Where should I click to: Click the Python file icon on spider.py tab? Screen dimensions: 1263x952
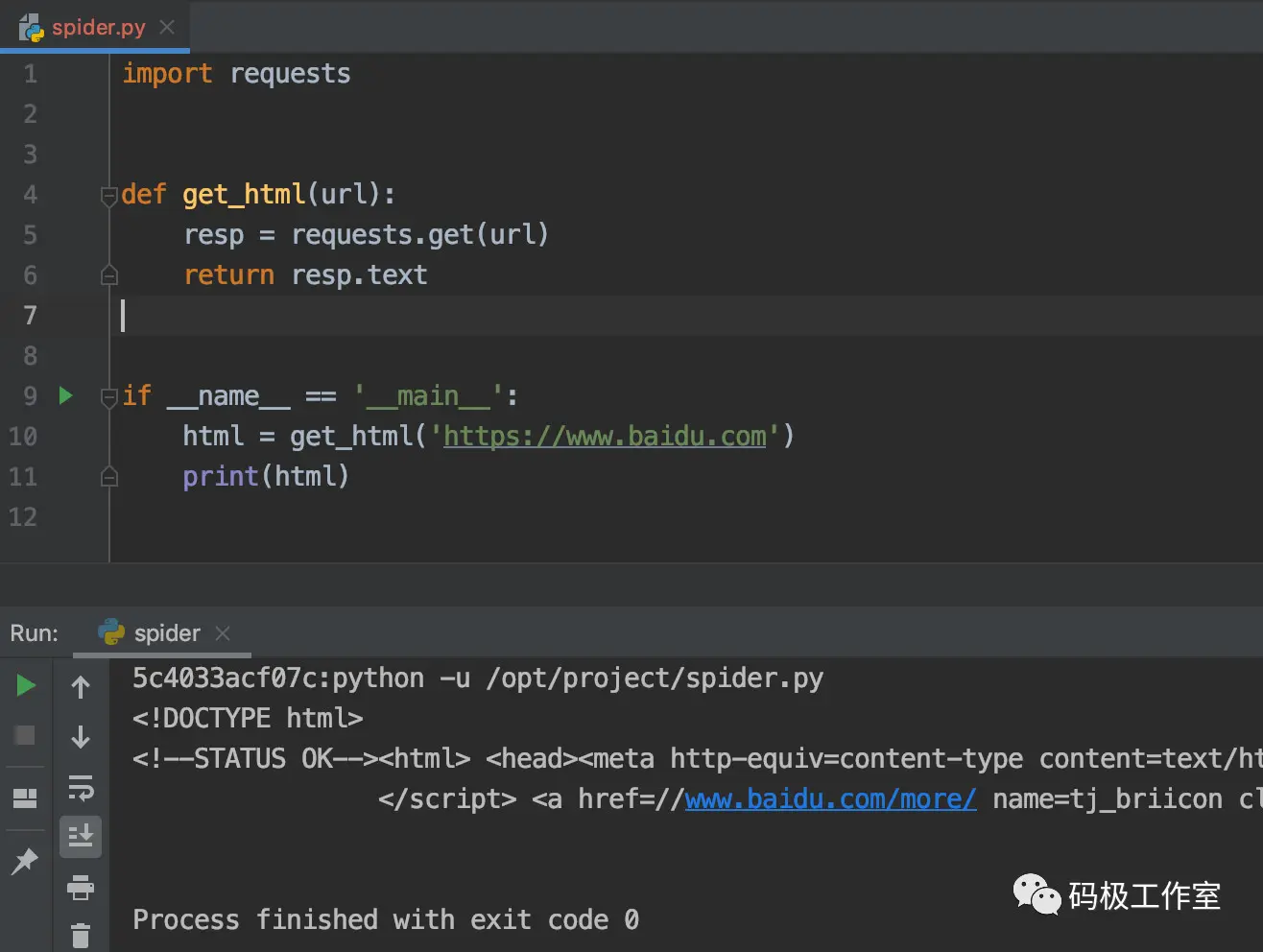pos(31,28)
